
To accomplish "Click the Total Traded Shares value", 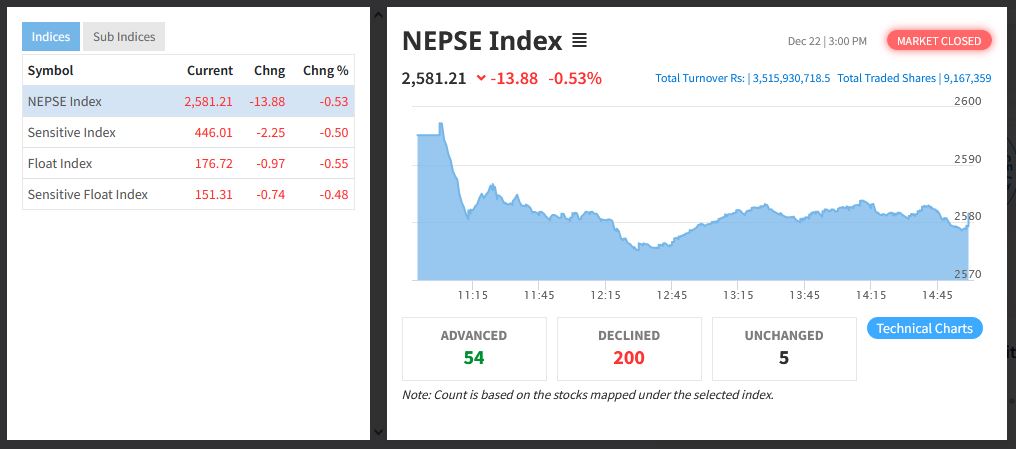I will (966, 78).
